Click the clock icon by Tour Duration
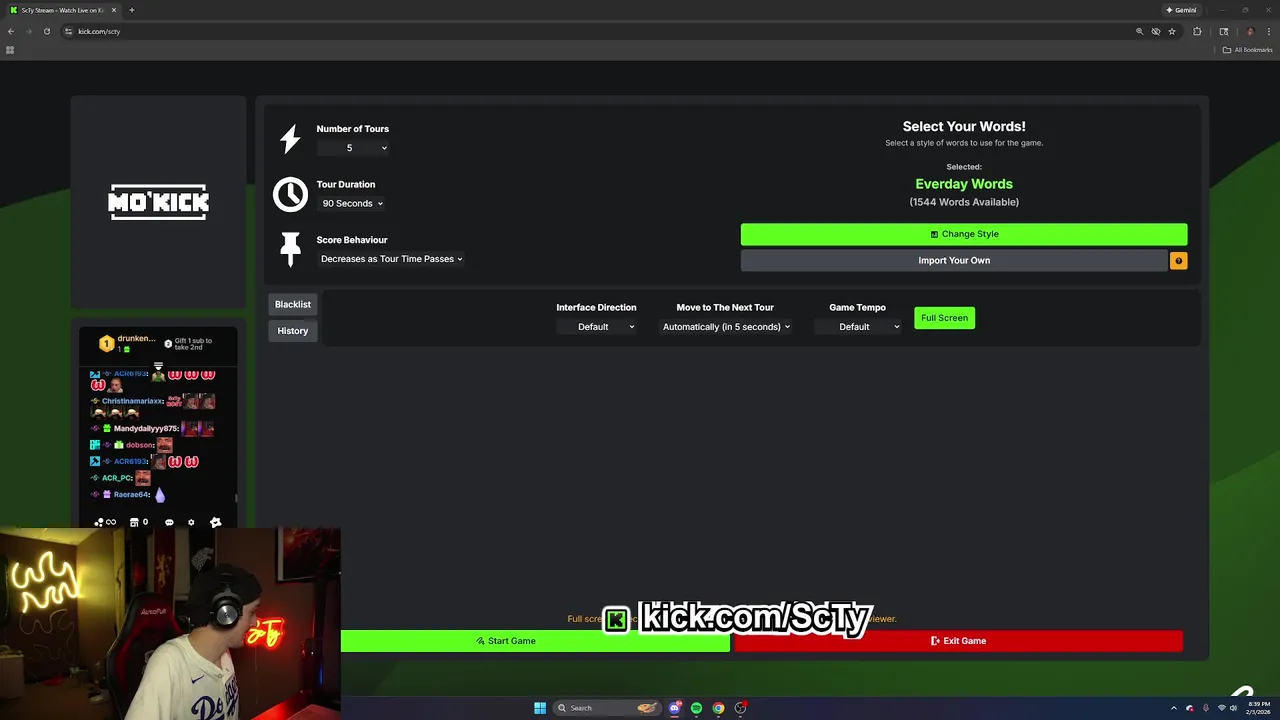The width and height of the screenshot is (1280, 720). tap(290, 194)
